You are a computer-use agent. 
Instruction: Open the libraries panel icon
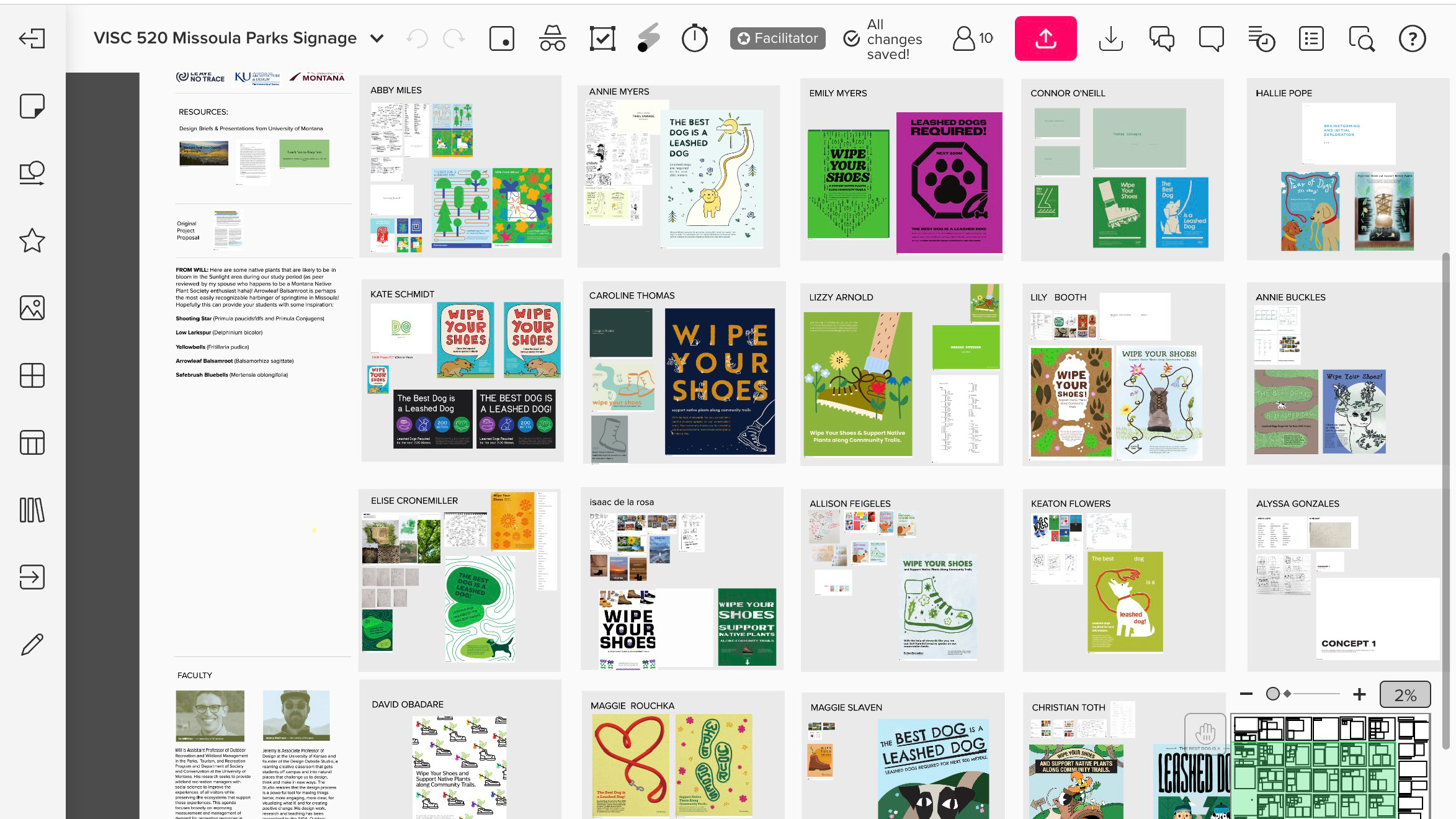click(x=32, y=510)
